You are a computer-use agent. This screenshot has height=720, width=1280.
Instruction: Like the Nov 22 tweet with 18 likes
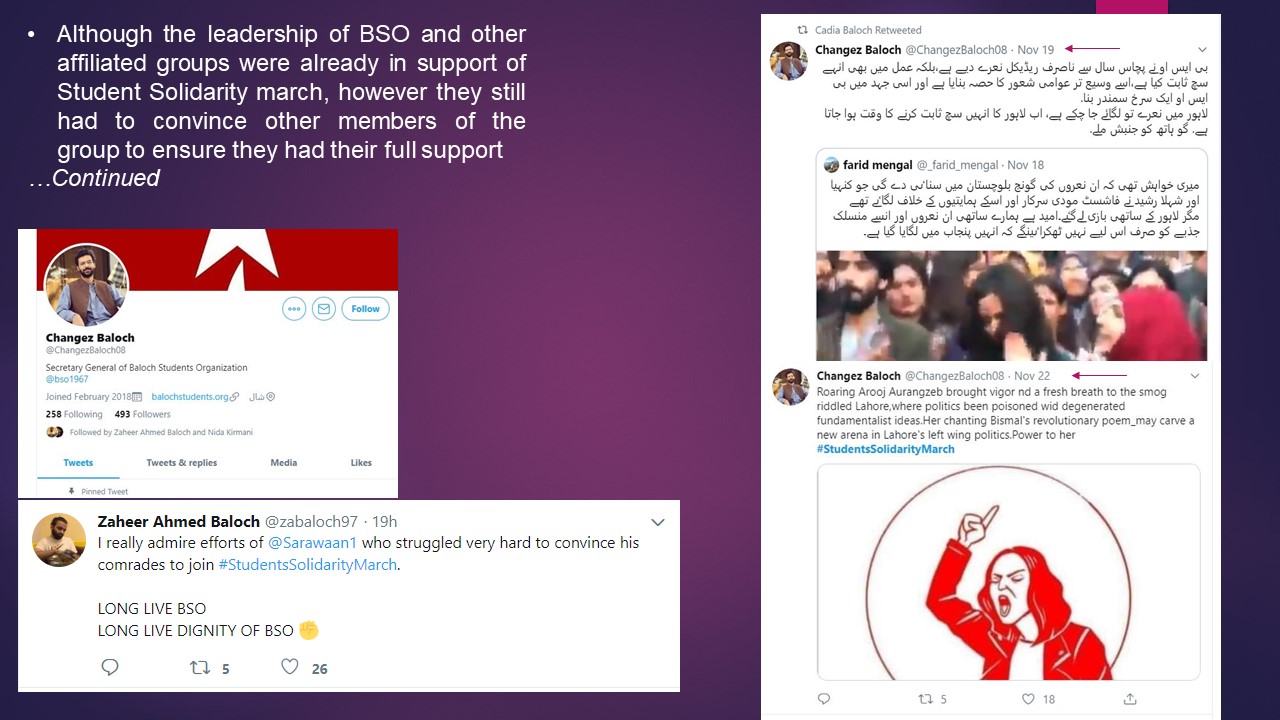pyautogui.click(x=1028, y=699)
